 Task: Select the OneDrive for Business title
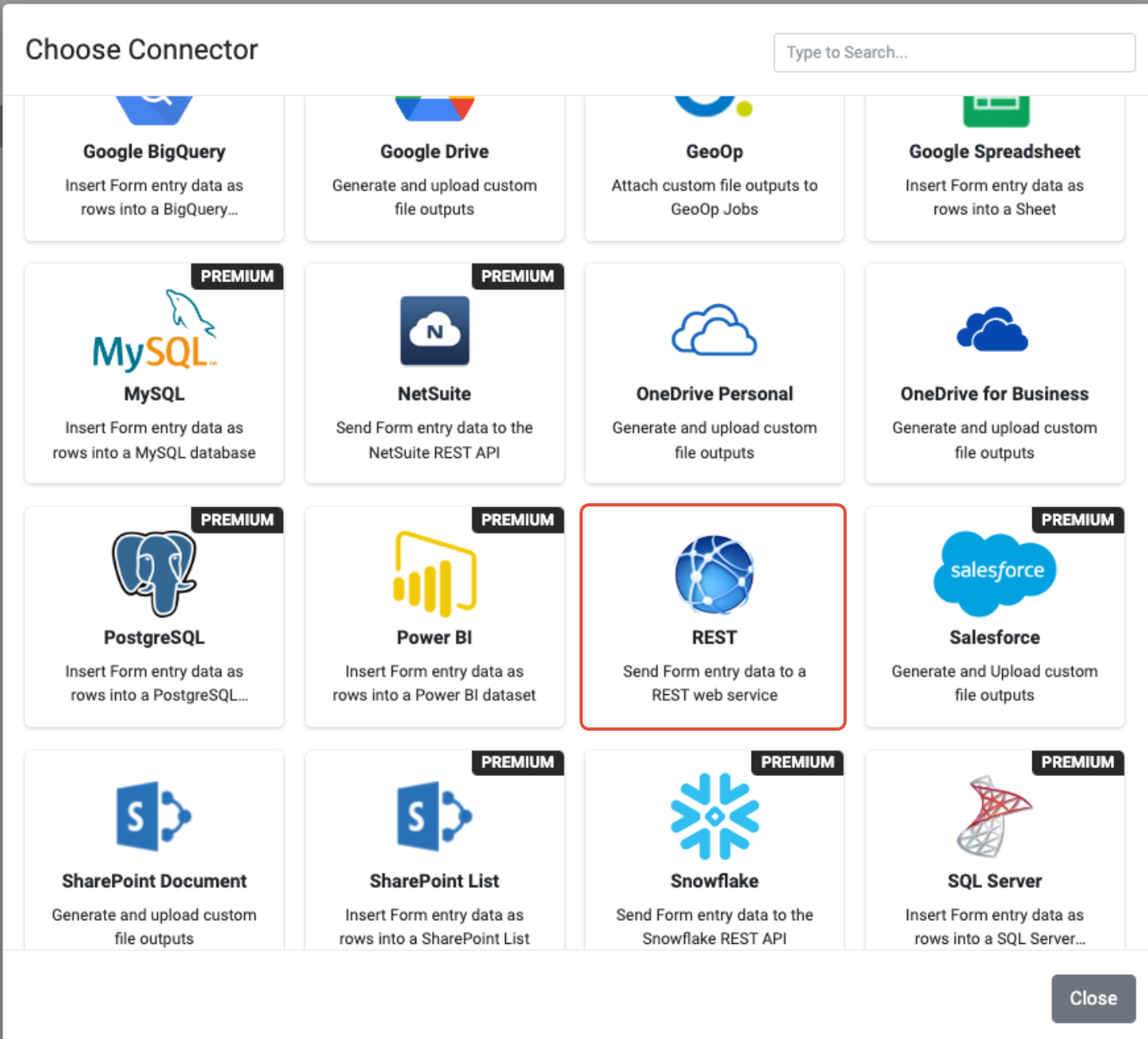coord(995,394)
